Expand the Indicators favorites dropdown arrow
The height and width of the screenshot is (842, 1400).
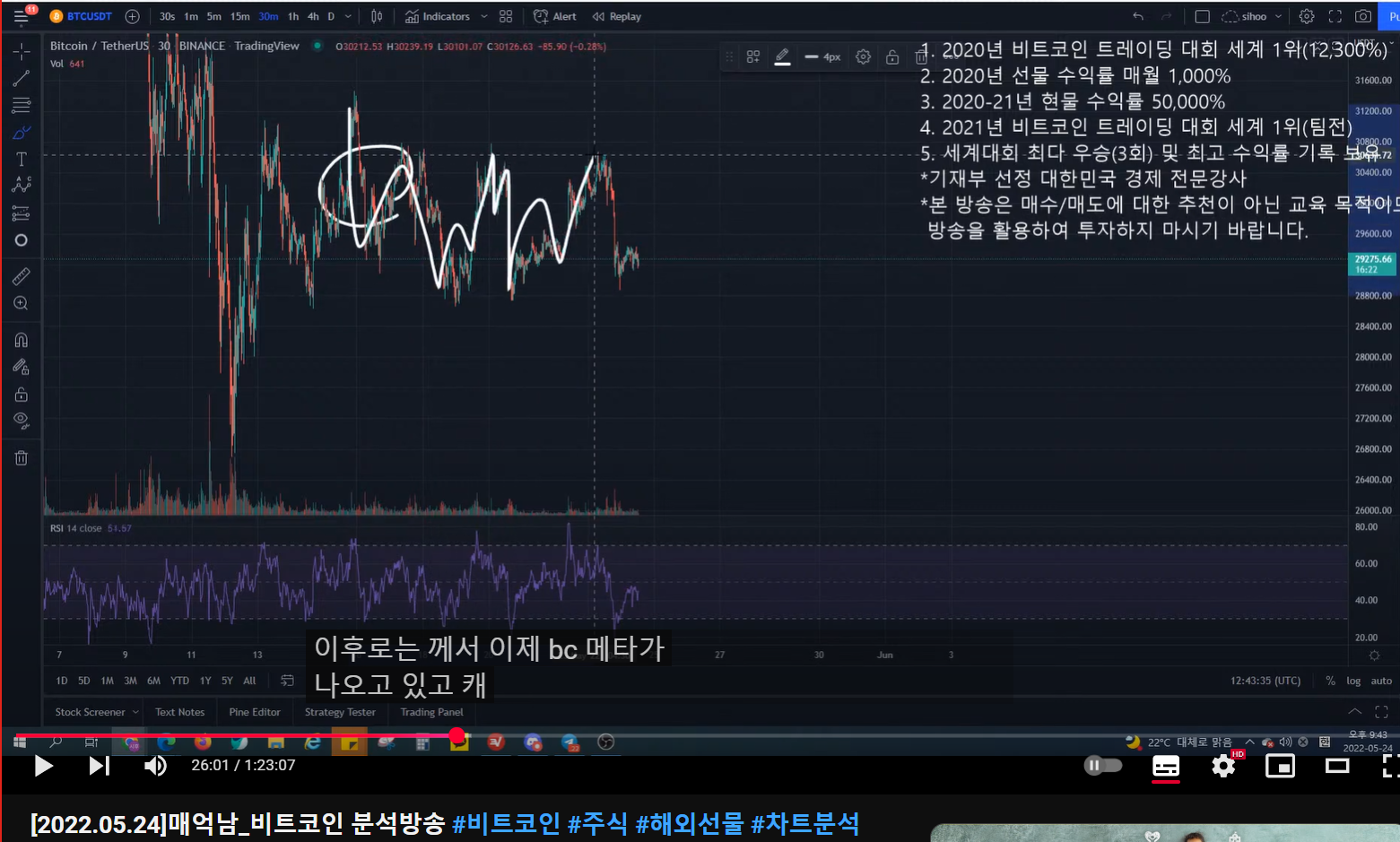tap(484, 16)
